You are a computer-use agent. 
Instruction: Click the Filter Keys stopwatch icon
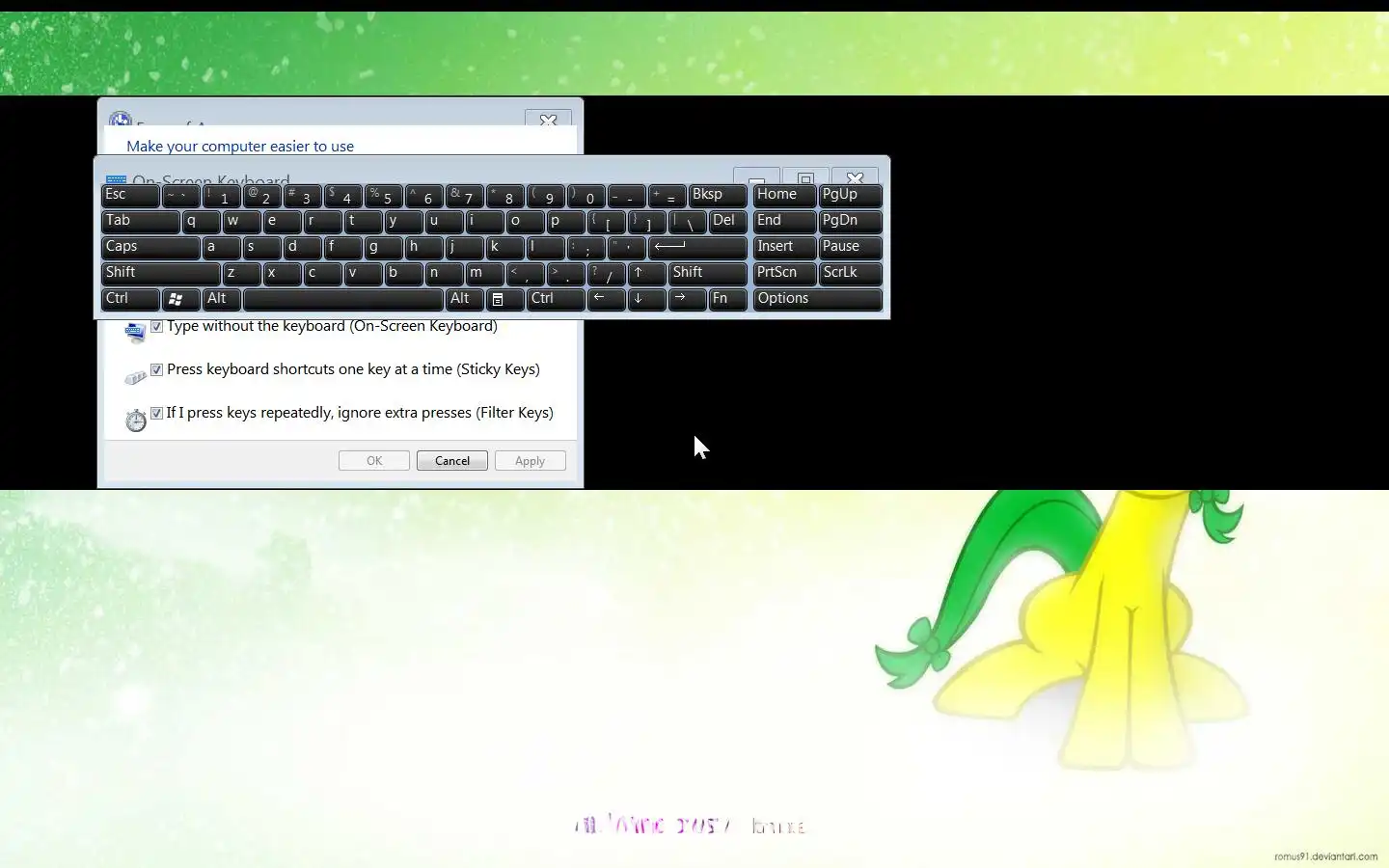(136, 420)
